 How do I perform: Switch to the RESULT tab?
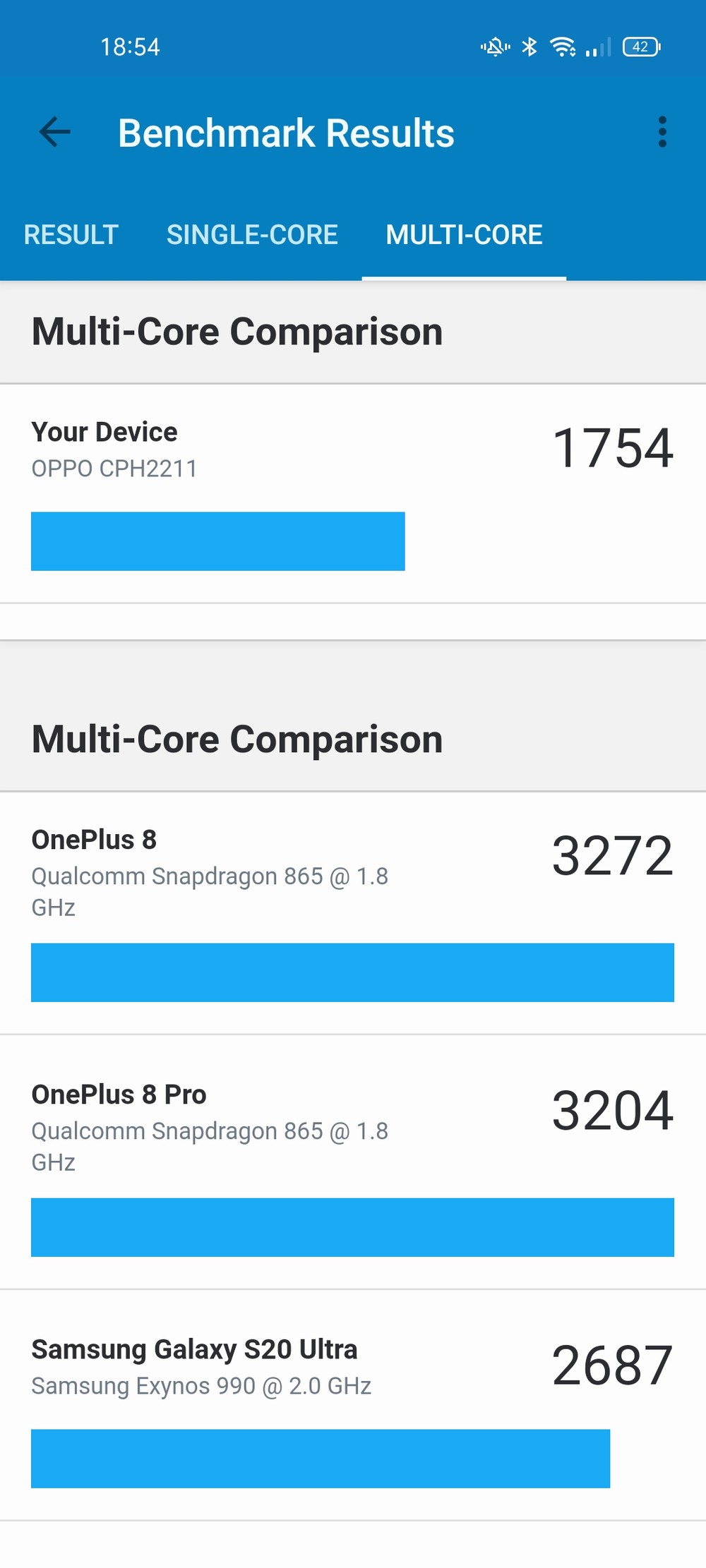coord(71,235)
